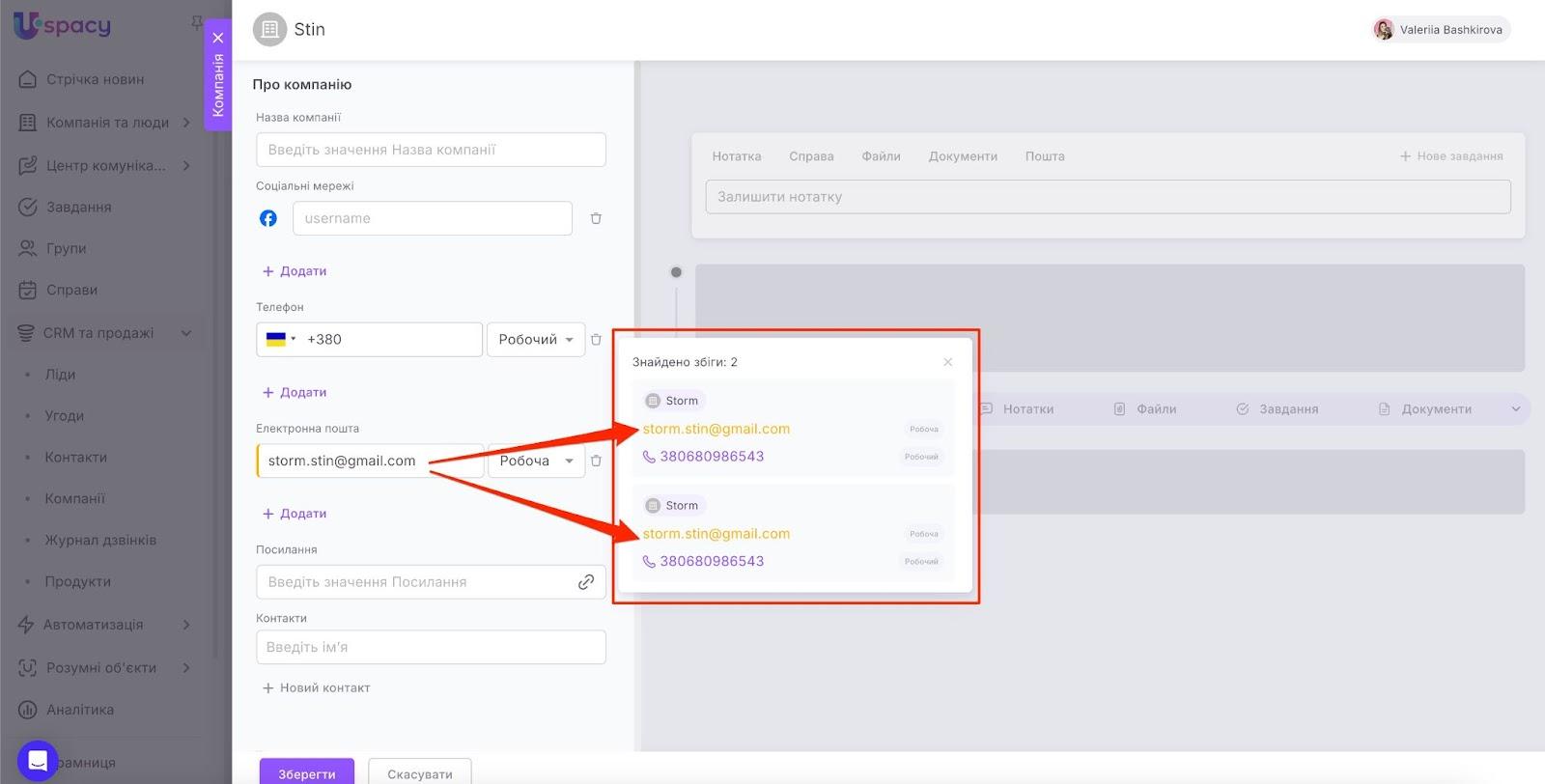Open the Робоча email type dropdown
This screenshot has width=1545, height=784.
[536, 461]
